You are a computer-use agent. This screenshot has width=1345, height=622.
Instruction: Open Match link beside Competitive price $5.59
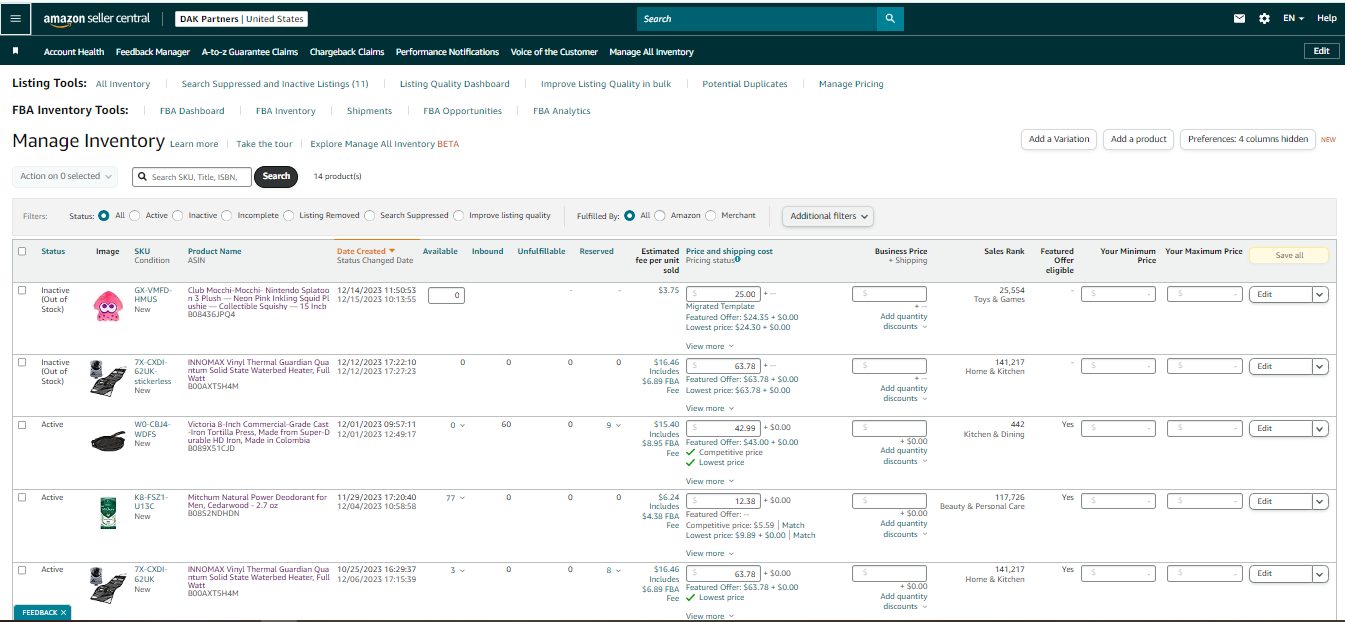click(793, 525)
